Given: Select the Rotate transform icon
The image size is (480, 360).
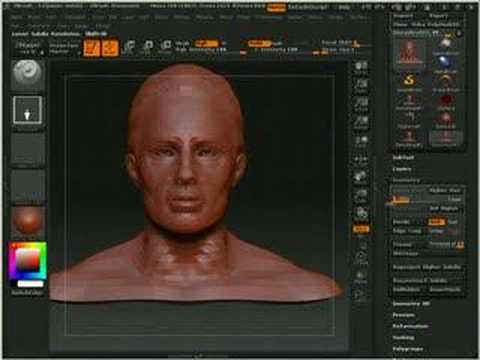Looking at the screenshot, I should [165, 48].
